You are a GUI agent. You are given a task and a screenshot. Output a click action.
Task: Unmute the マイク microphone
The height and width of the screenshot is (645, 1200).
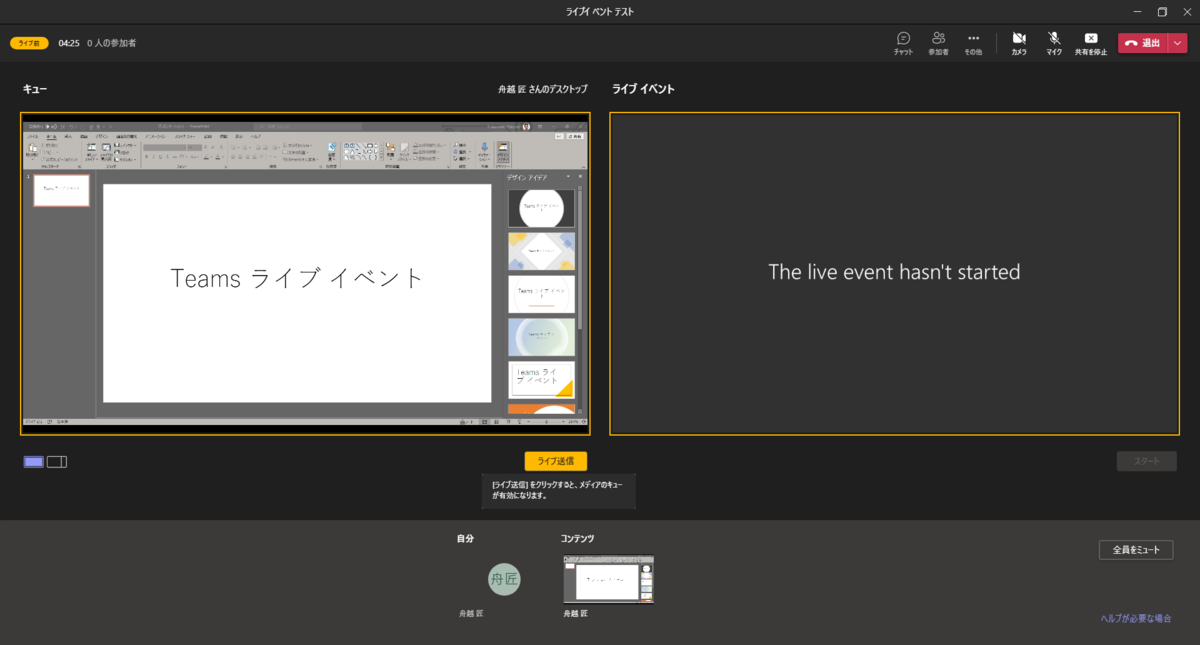(1054, 43)
